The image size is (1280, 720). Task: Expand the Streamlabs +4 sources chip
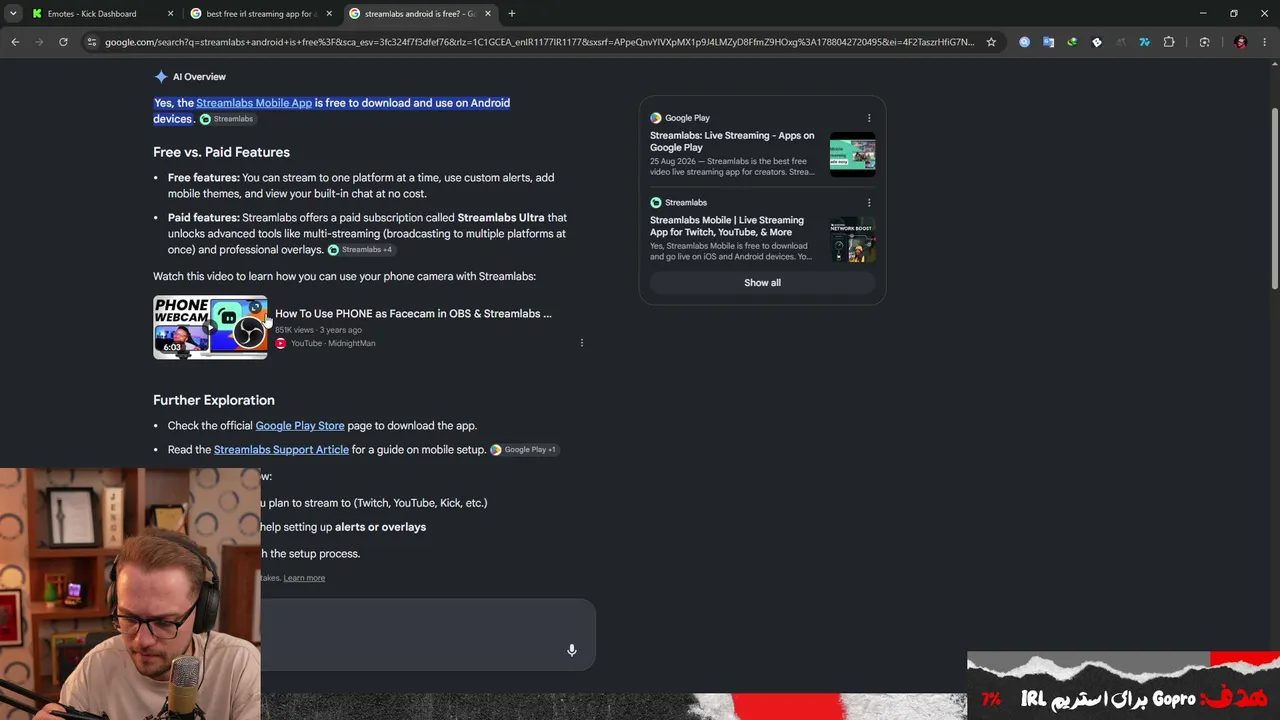click(x=361, y=250)
